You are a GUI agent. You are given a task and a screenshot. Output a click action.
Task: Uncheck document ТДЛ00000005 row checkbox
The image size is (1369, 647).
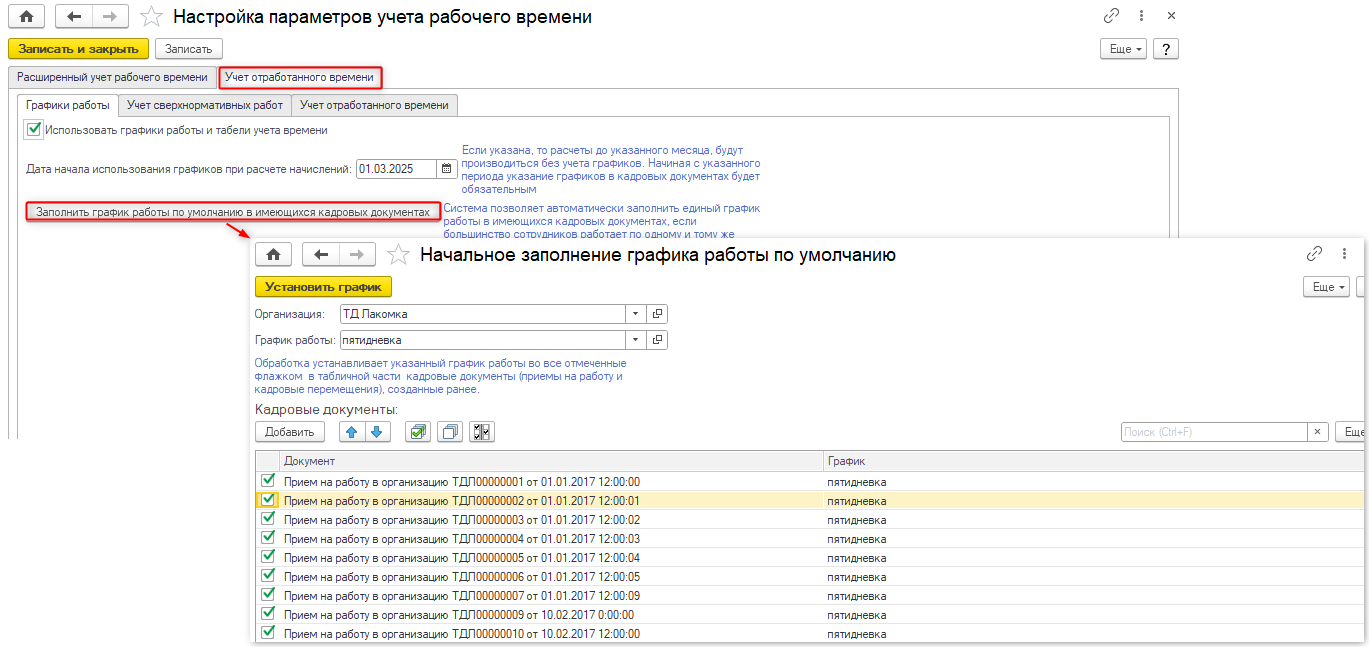coord(267,557)
